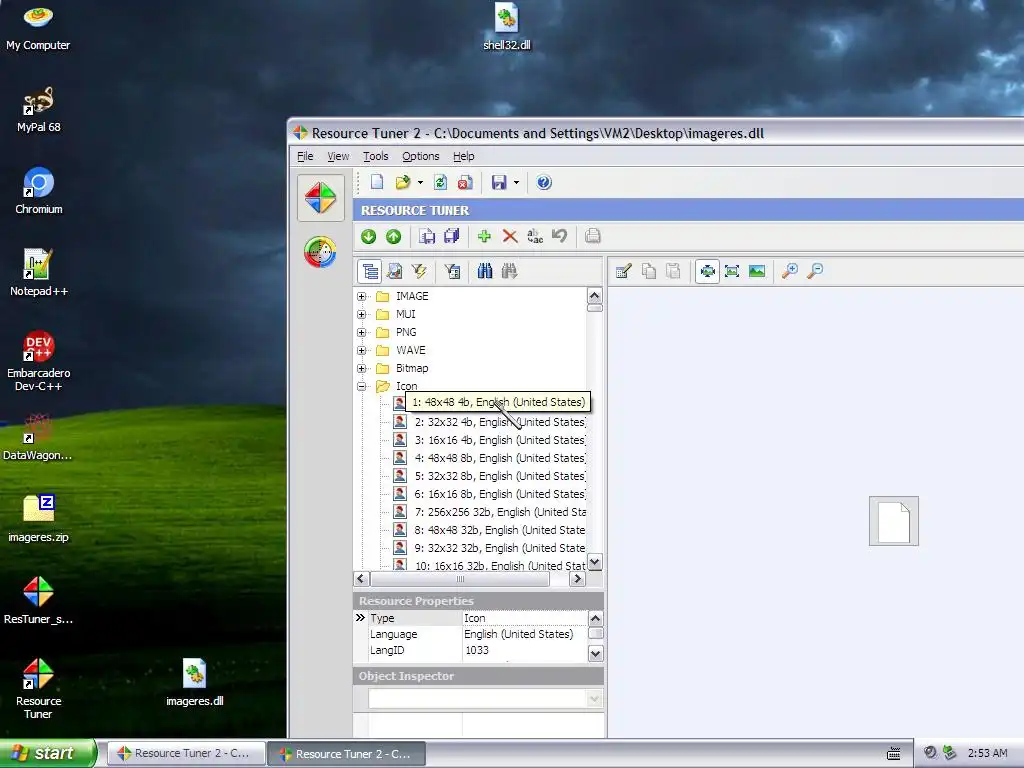Click the Paste icon in viewer toolbar
The image size is (1024, 768).
point(673,271)
